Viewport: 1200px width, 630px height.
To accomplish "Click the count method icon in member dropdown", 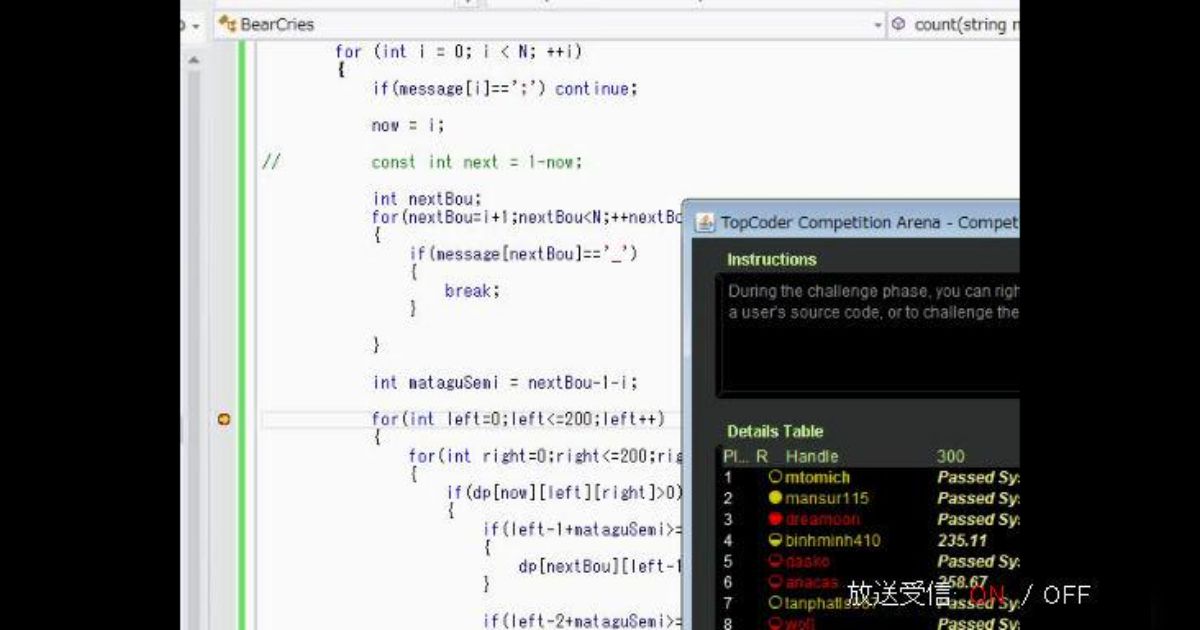I will click(898, 24).
